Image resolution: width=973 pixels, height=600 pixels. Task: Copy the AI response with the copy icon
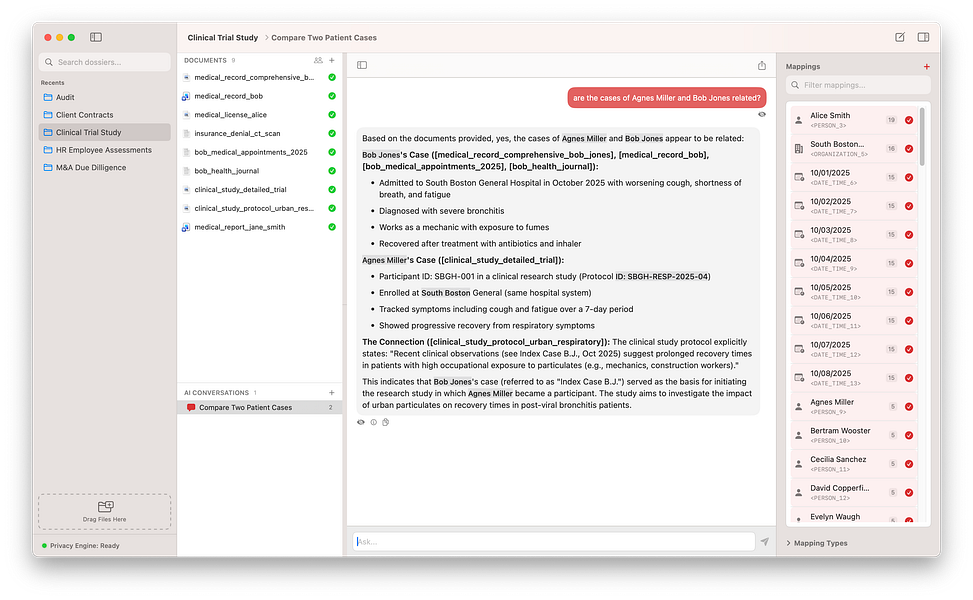coord(386,422)
